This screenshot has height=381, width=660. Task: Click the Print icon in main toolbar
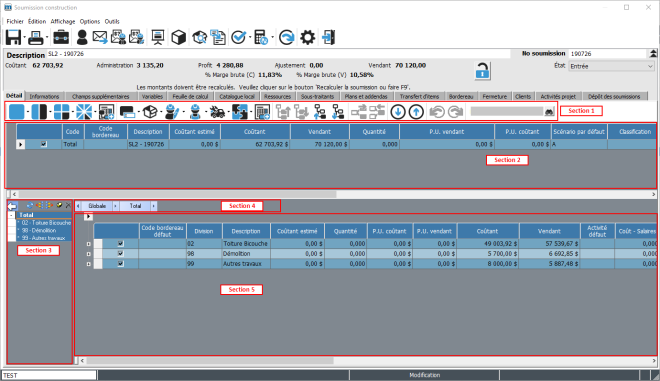(35, 37)
